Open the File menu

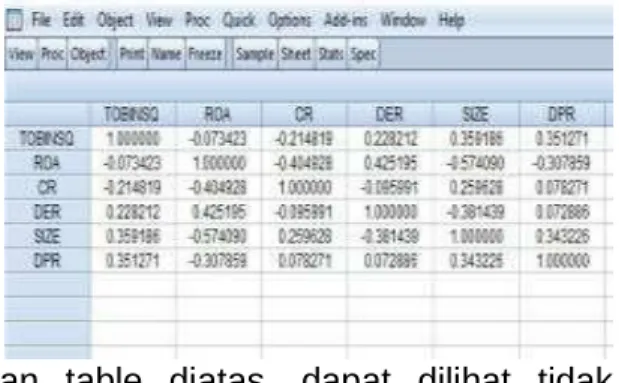coord(41,20)
